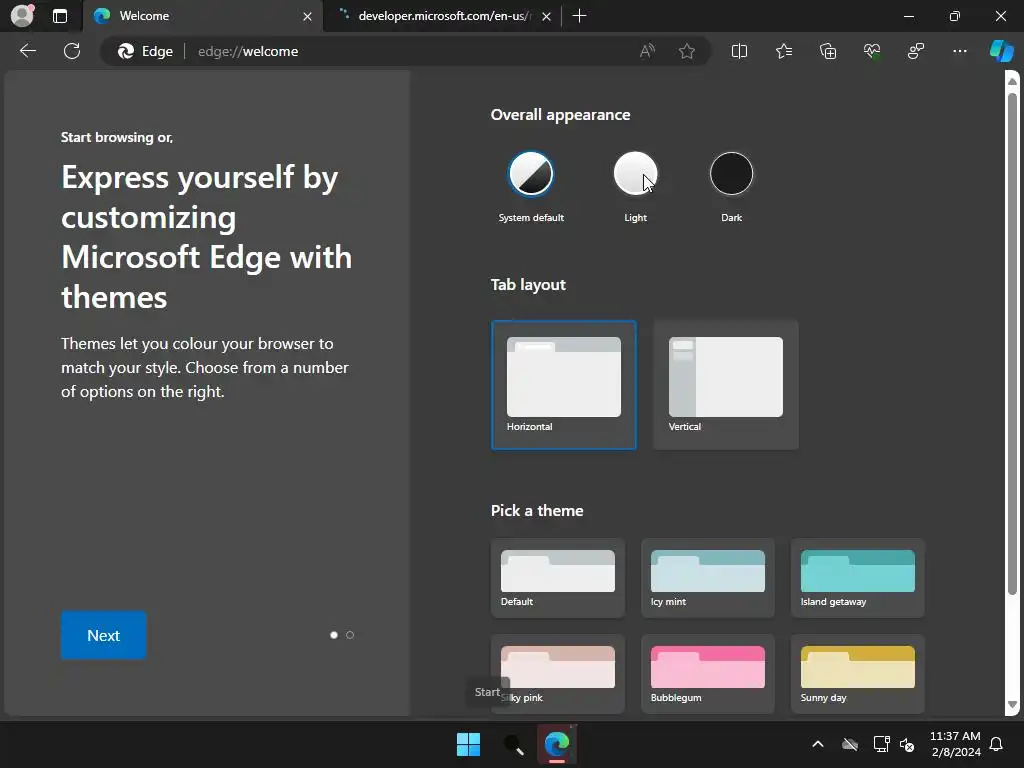Click the Read aloud icon in address bar
The height and width of the screenshot is (768, 1024).
[647, 51]
